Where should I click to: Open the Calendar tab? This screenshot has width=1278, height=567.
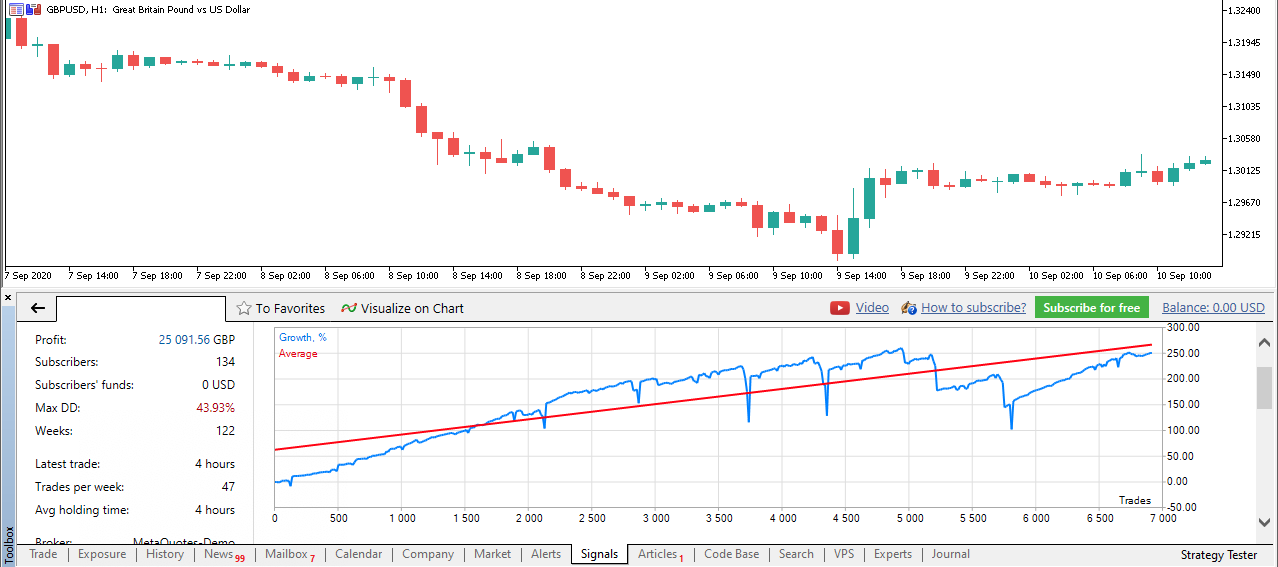[x=358, y=554]
